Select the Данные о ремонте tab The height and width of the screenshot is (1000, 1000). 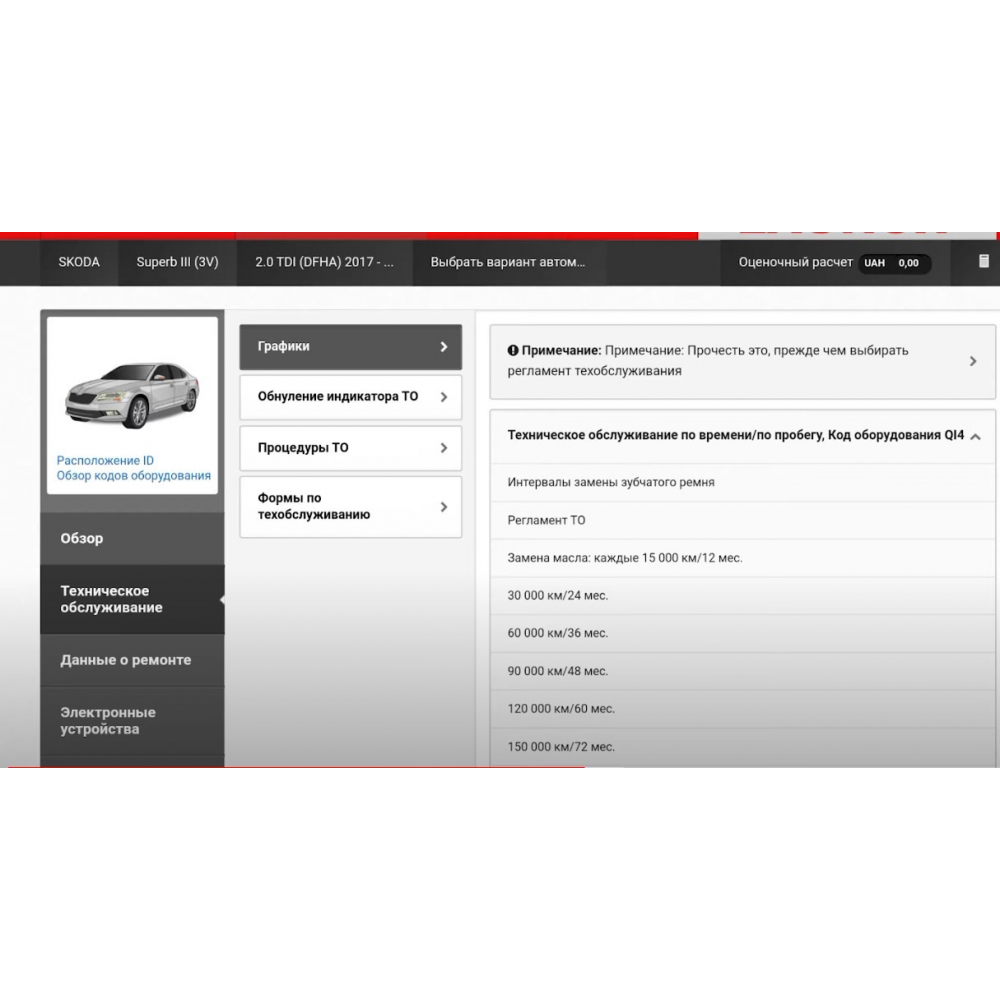[132, 660]
